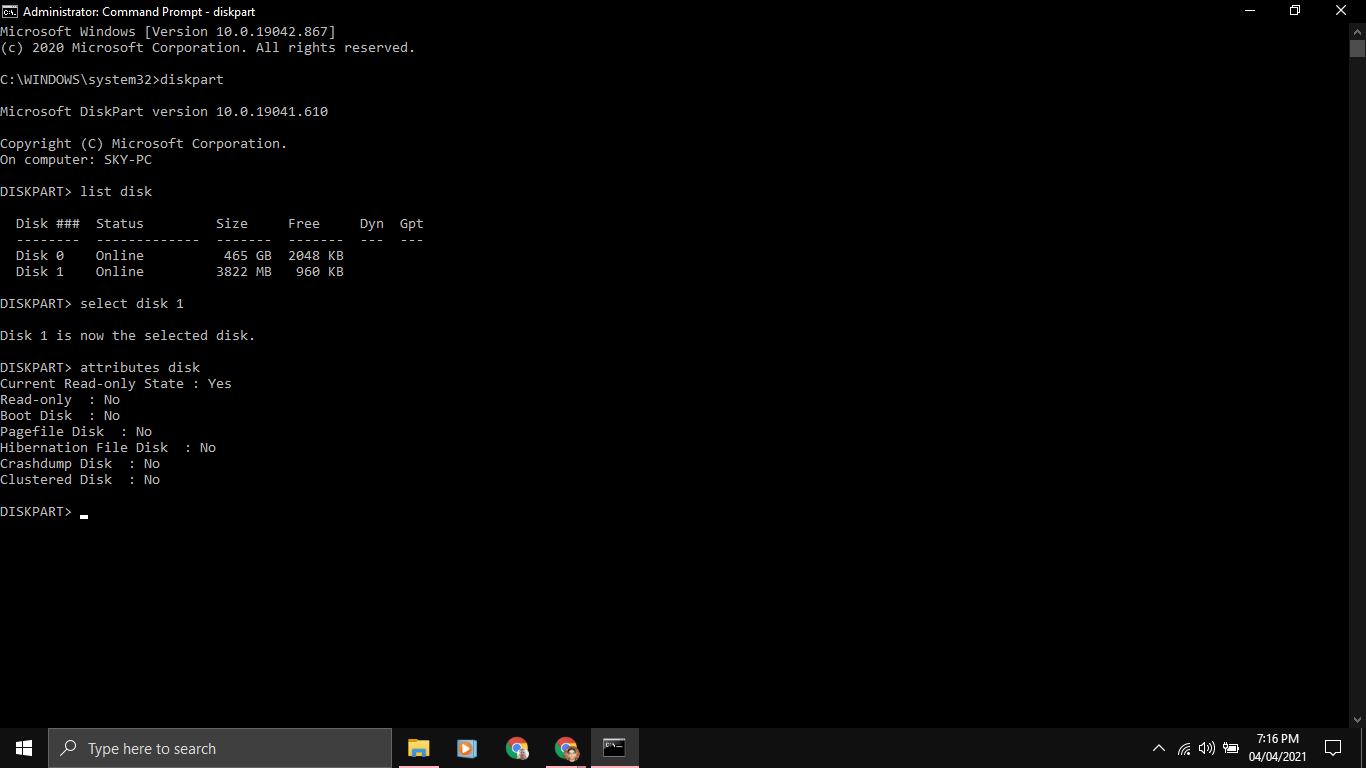Image resolution: width=1366 pixels, height=768 pixels.
Task: Click the taskbar clock showing 7:16 PM
Action: coord(1277,748)
